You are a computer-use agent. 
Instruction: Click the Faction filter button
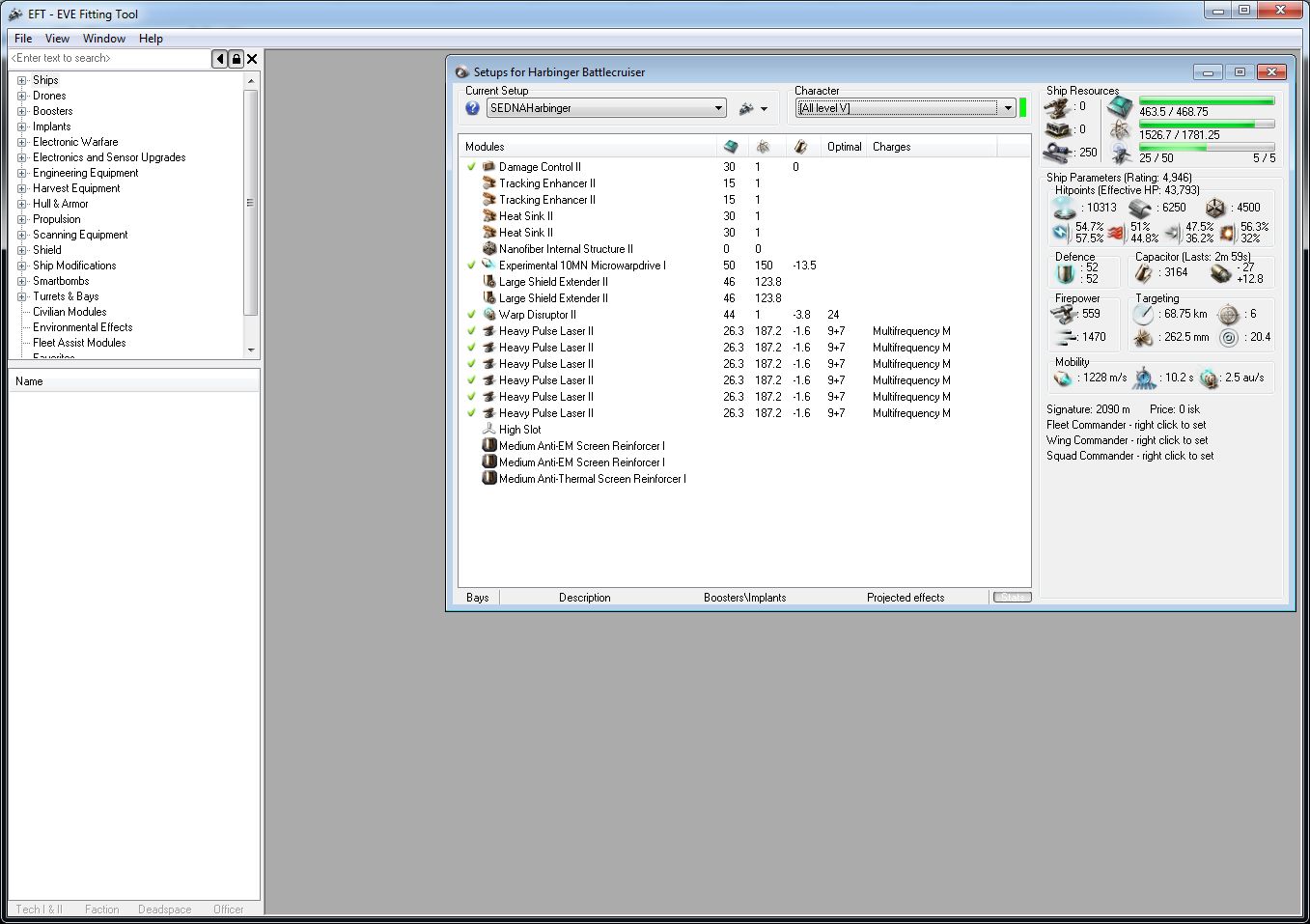coord(101,910)
